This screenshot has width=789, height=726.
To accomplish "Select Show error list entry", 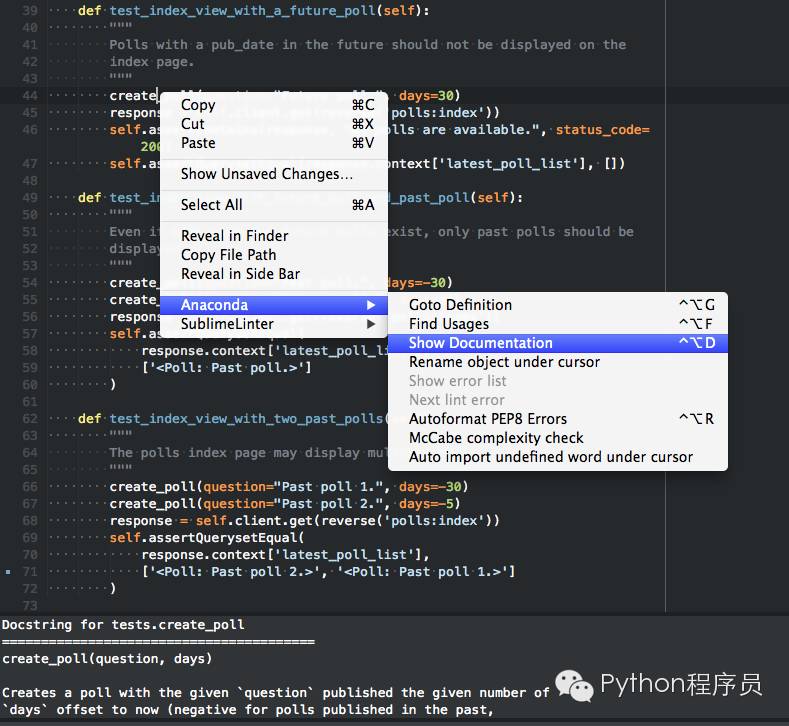I will 558,381.
